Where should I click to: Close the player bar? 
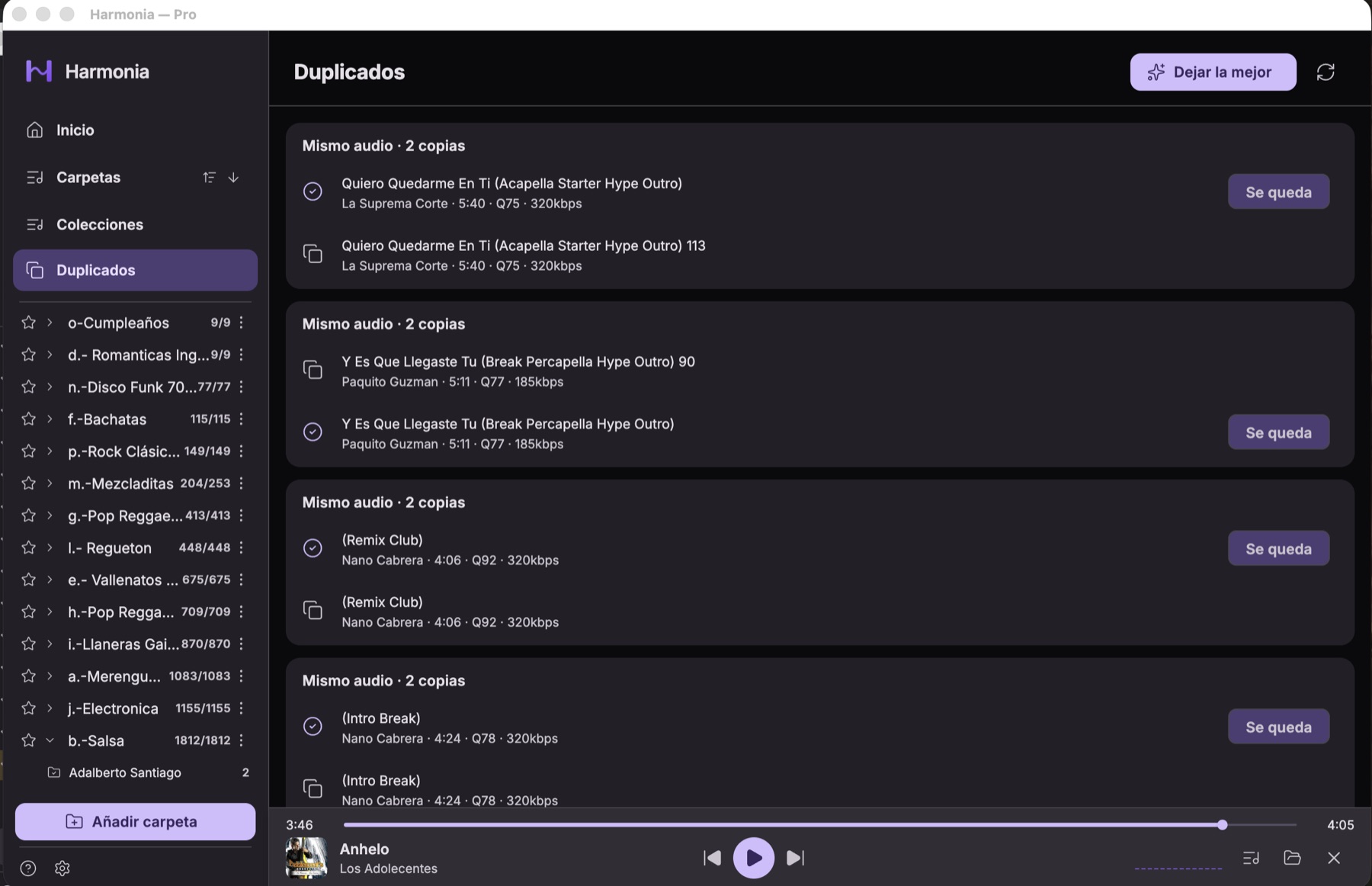(x=1334, y=859)
